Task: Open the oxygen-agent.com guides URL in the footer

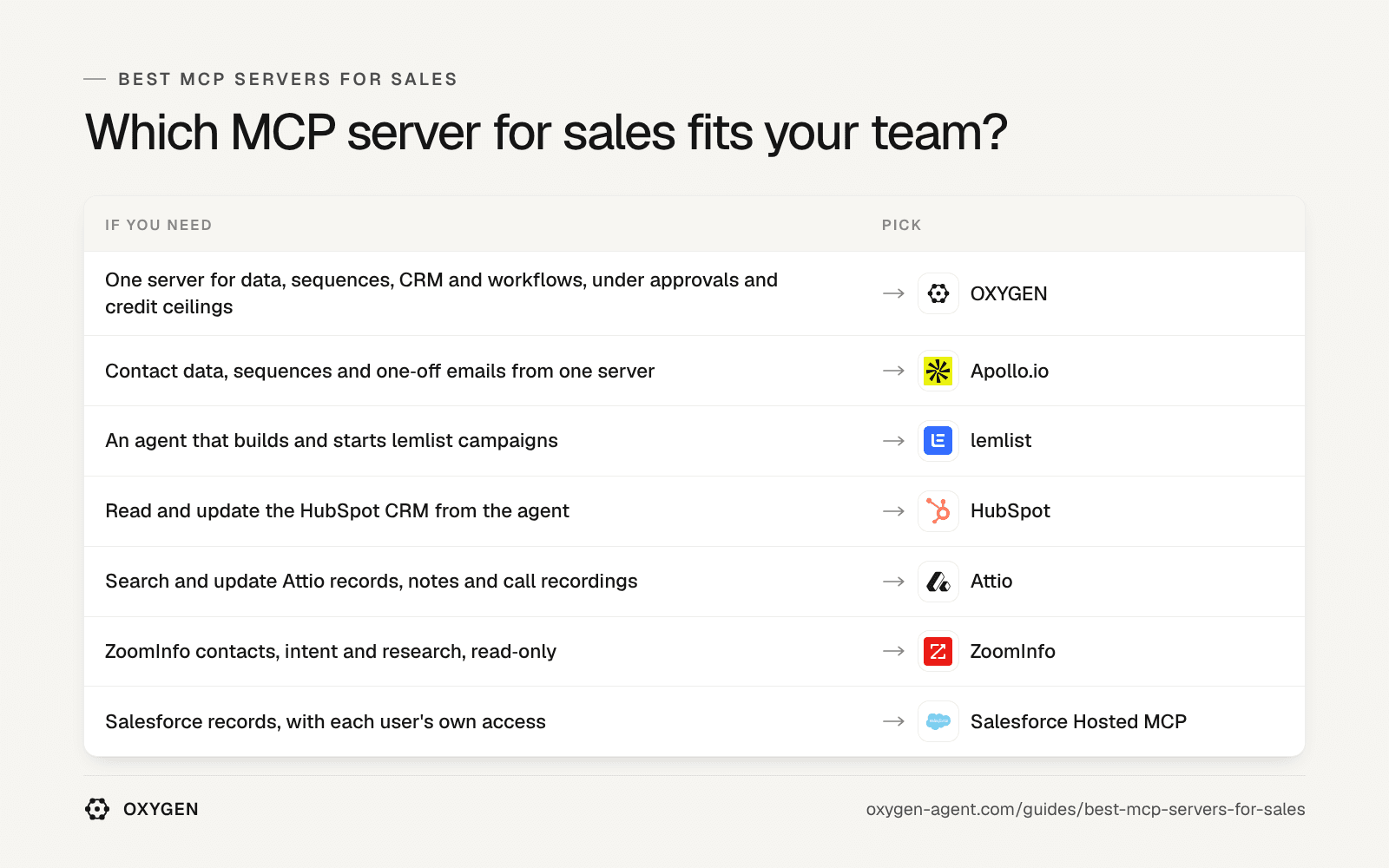Action: pyautogui.click(x=1085, y=809)
